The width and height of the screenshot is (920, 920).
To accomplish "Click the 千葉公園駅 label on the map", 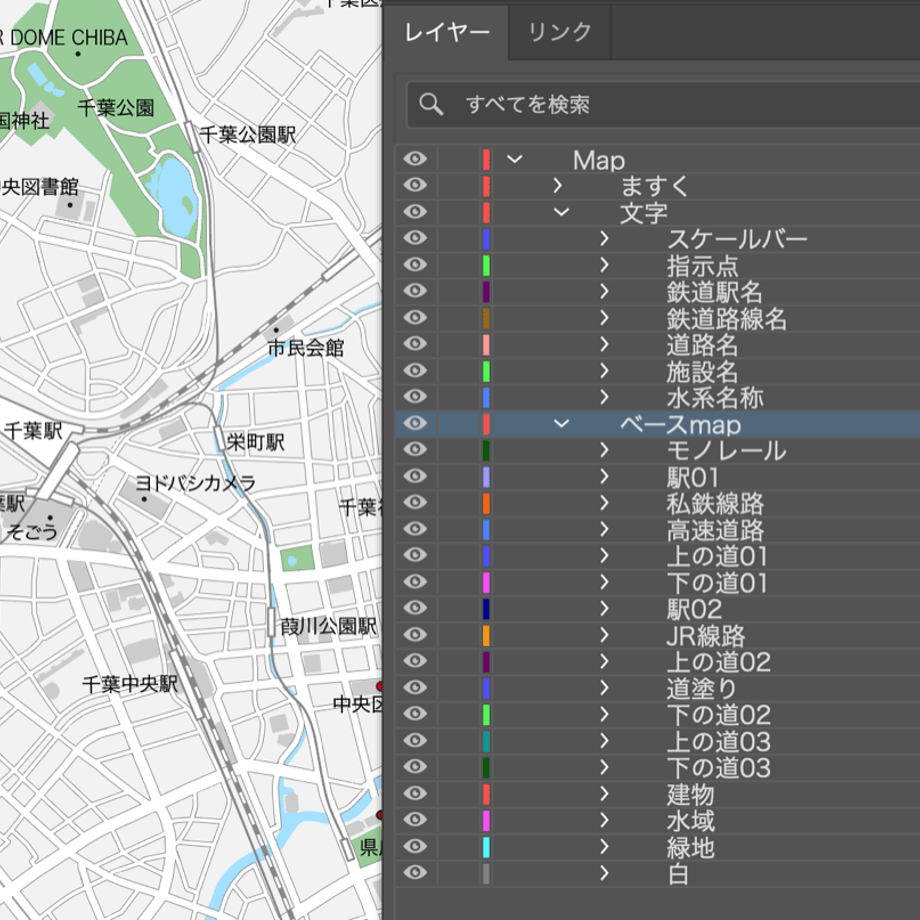I will [x=248, y=134].
